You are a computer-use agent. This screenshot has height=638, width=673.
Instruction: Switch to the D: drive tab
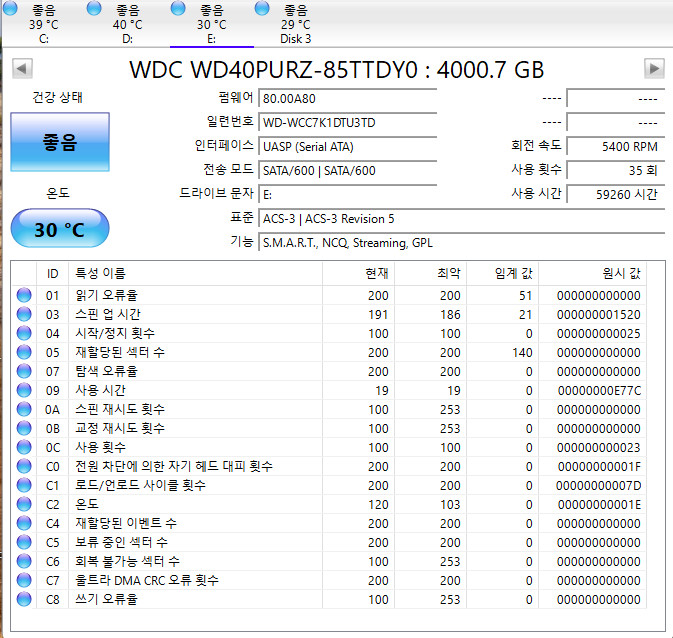coord(127,24)
